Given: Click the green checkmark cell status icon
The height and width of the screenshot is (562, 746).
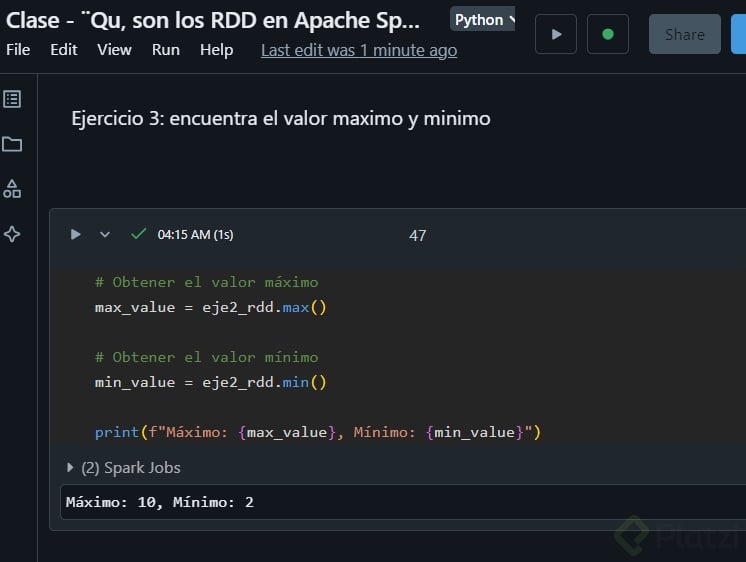Looking at the screenshot, I should pos(139,235).
